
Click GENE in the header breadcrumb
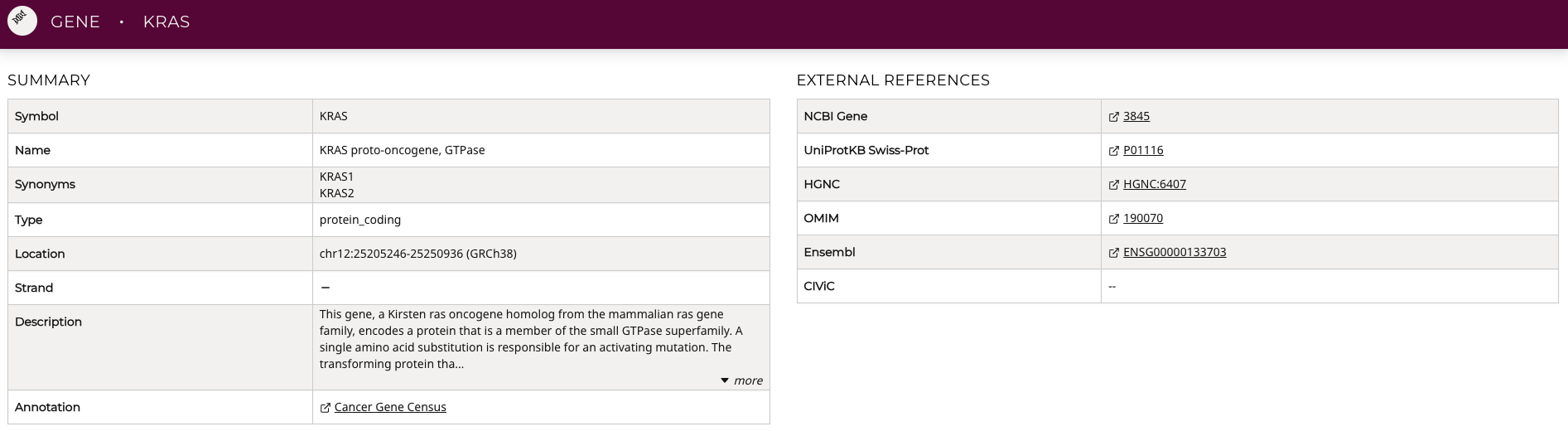(75, 22)
